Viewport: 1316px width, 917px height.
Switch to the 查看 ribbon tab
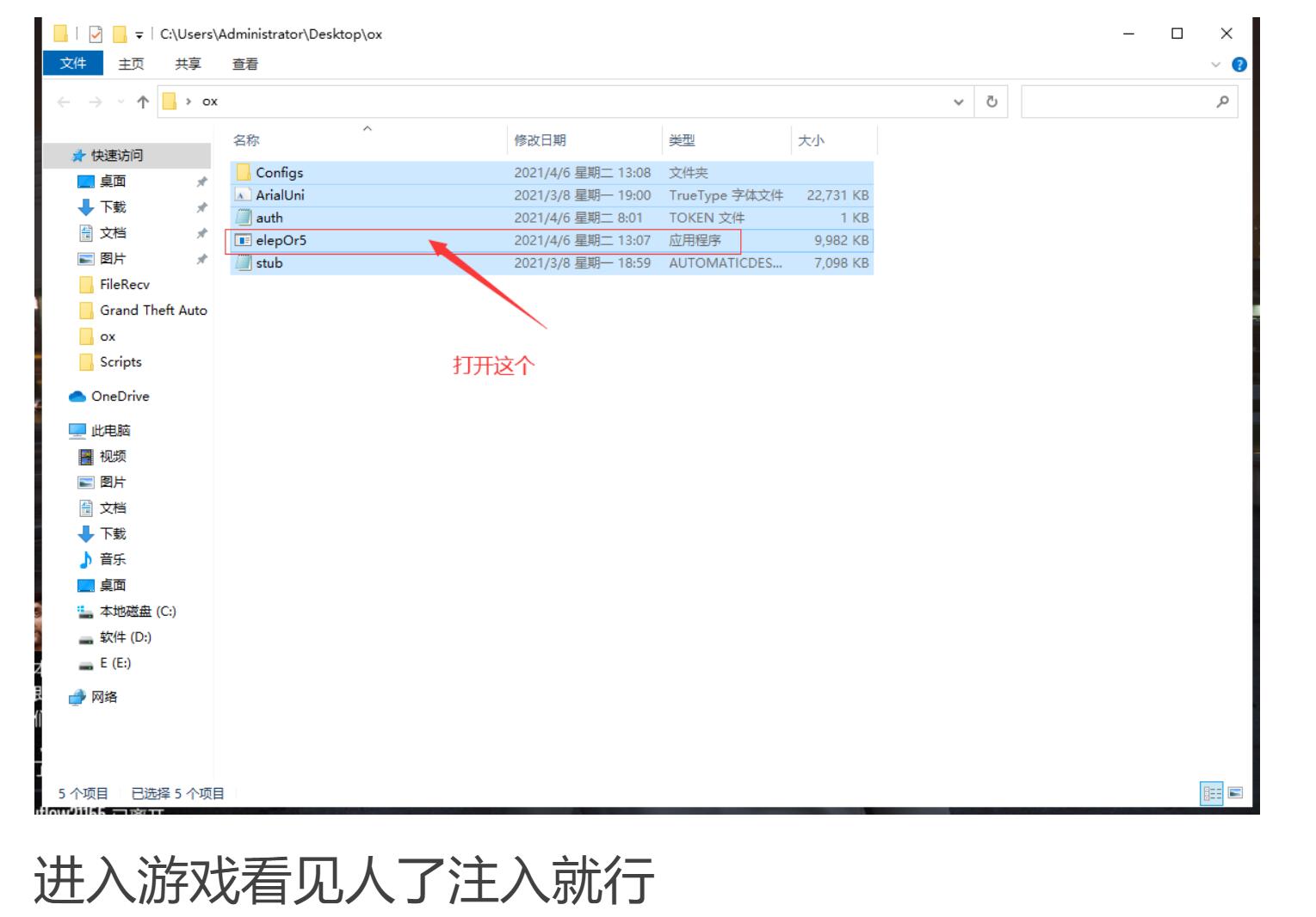pyautogui.click(x=245, y=65)
